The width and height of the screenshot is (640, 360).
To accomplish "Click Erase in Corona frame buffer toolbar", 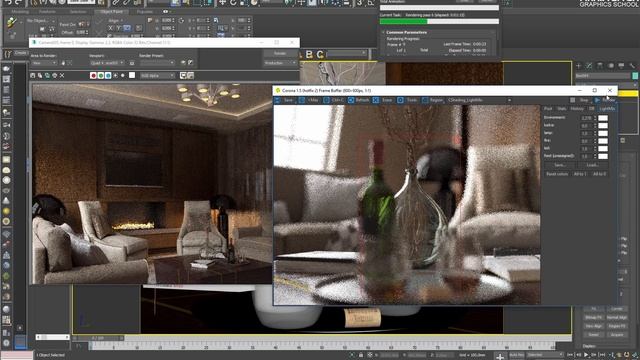I will click(x=383, y=100).
